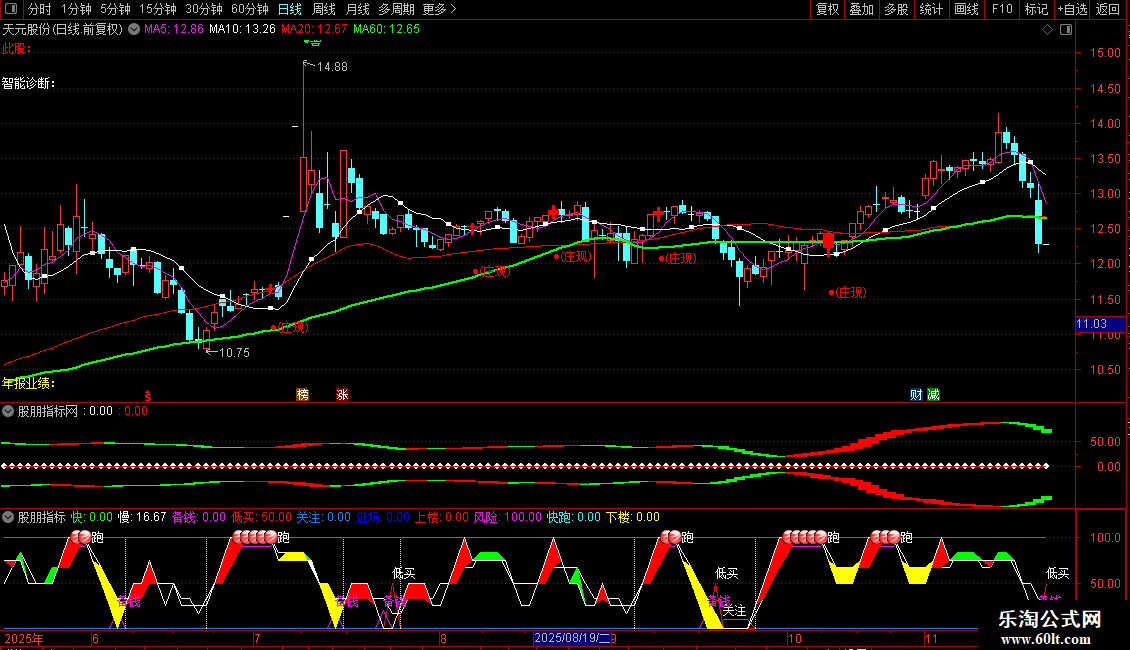Click the red 'S' event marker

point(148,396)
